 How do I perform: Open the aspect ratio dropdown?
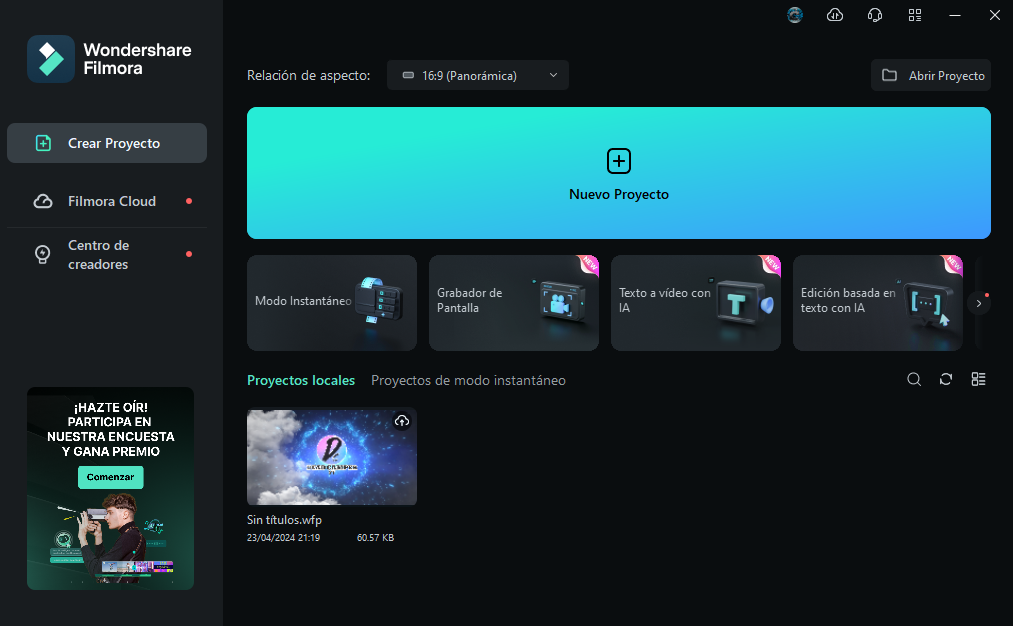click(477, 75)
